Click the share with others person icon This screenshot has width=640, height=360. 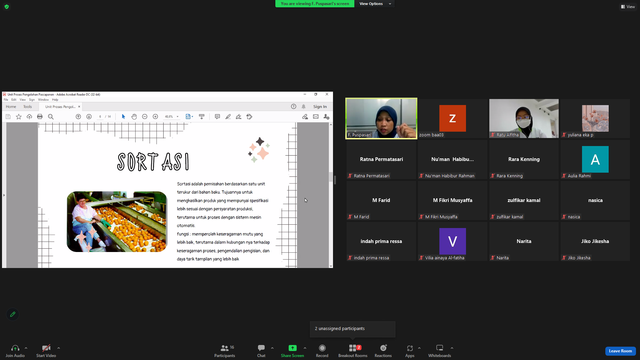click(326, 117)
